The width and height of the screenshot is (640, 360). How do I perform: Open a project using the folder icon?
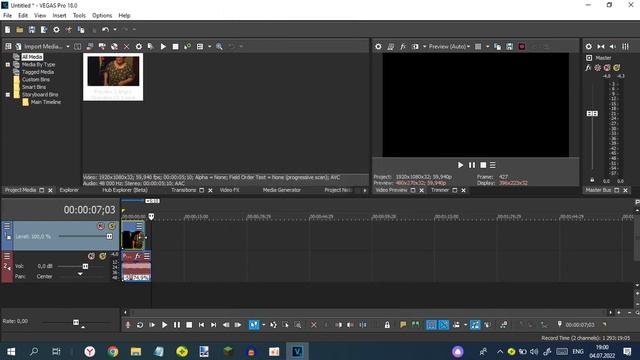(x=20, y=30)
